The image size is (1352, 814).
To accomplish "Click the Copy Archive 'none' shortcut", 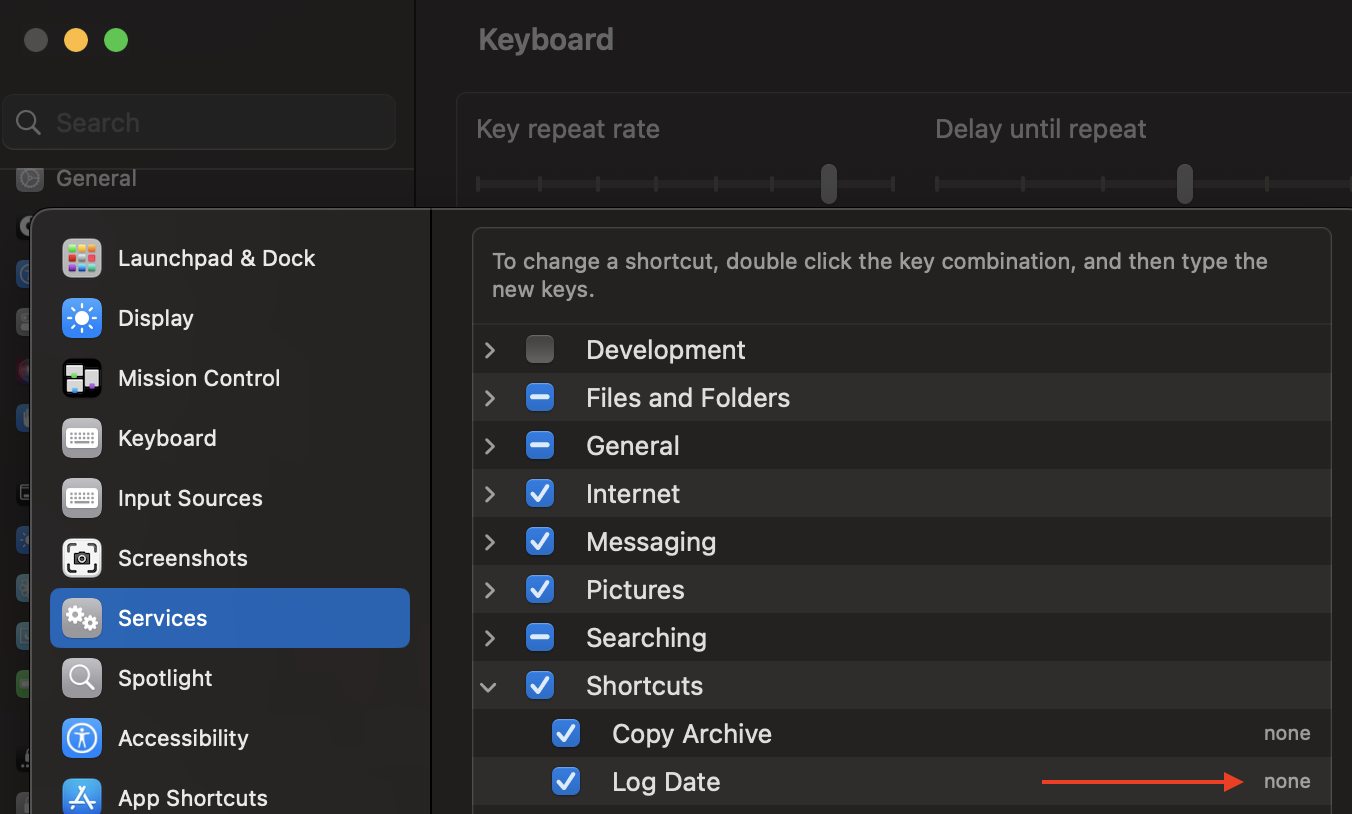I will point(1287,734).
